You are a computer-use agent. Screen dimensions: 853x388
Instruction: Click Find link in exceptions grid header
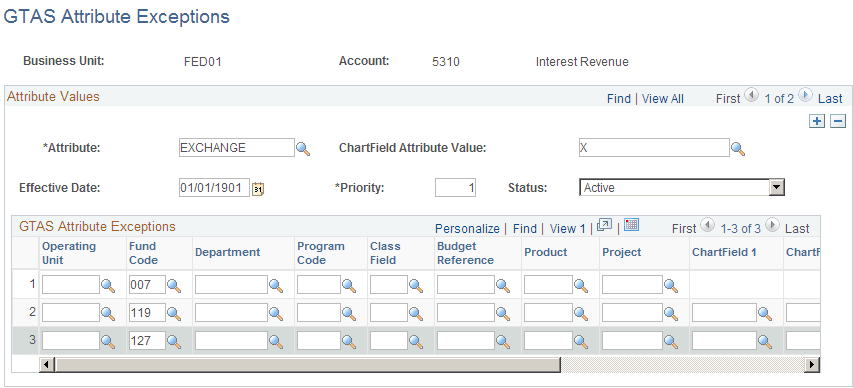tap(524, 229)
